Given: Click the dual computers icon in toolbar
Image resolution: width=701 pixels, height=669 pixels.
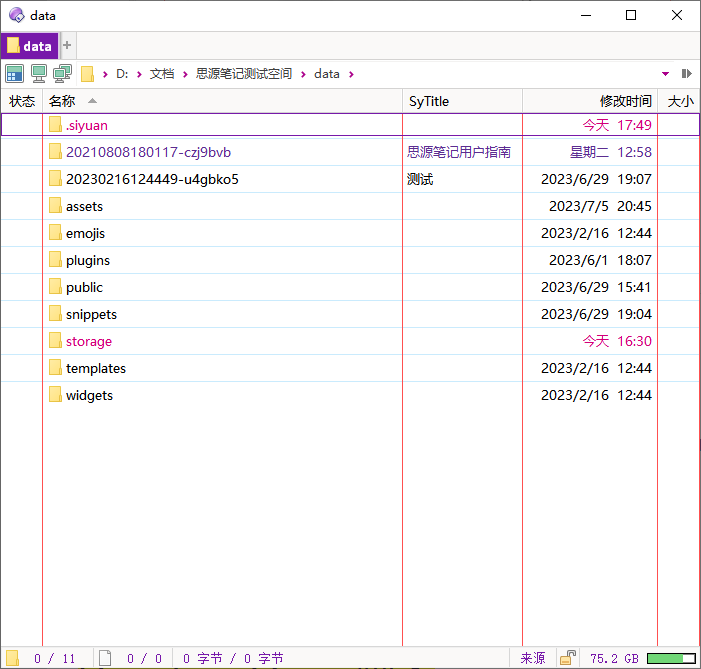Looking at the screenshot, I should point(62,73).
